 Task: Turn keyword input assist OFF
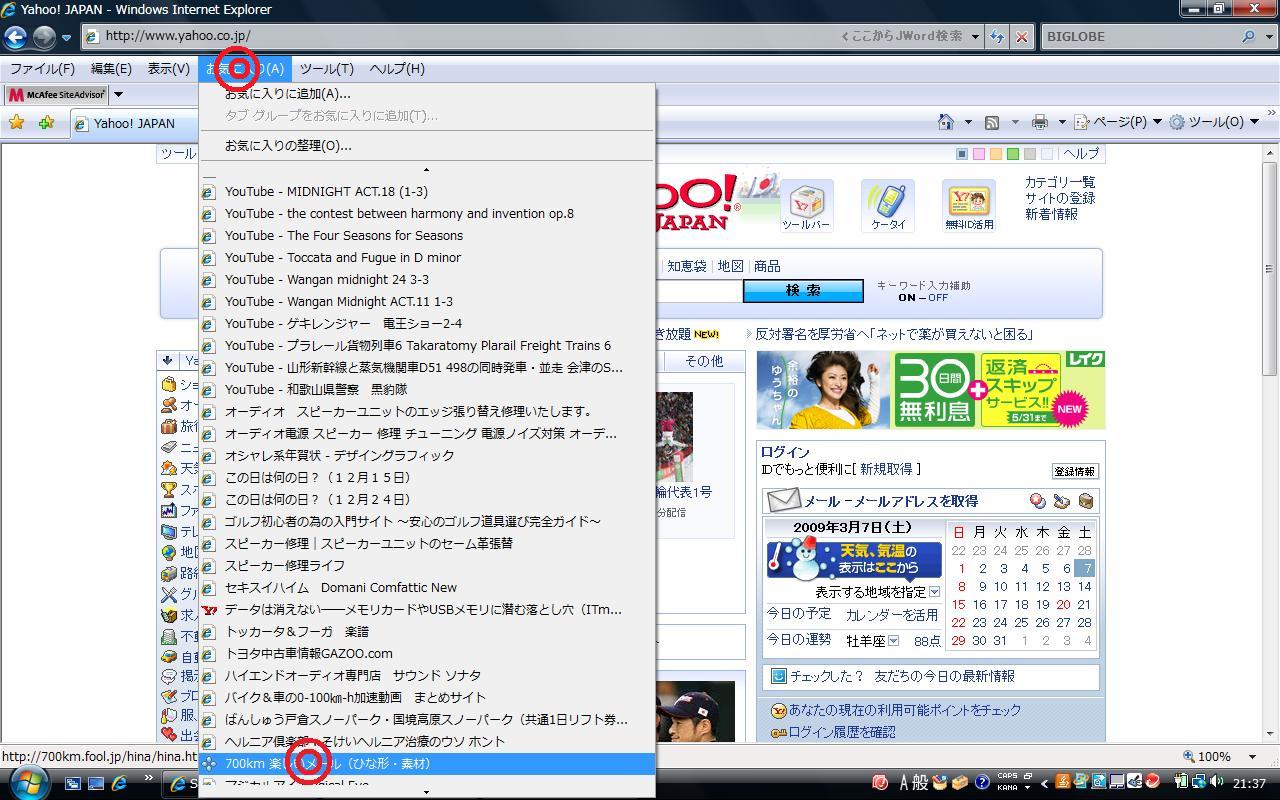point(938,298)
